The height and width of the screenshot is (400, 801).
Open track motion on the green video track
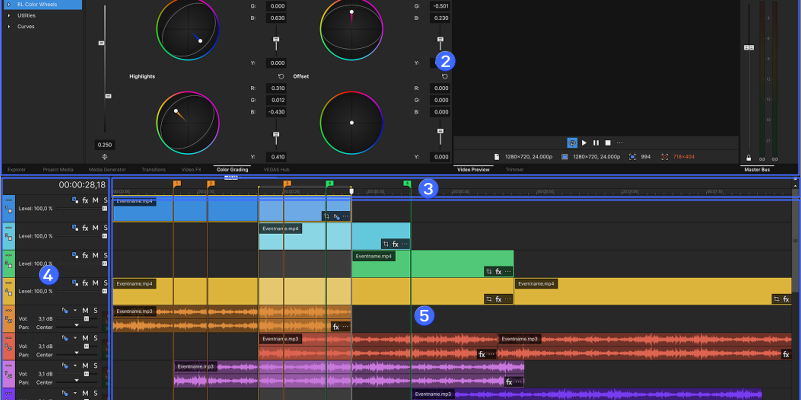[x=75, y=255]
